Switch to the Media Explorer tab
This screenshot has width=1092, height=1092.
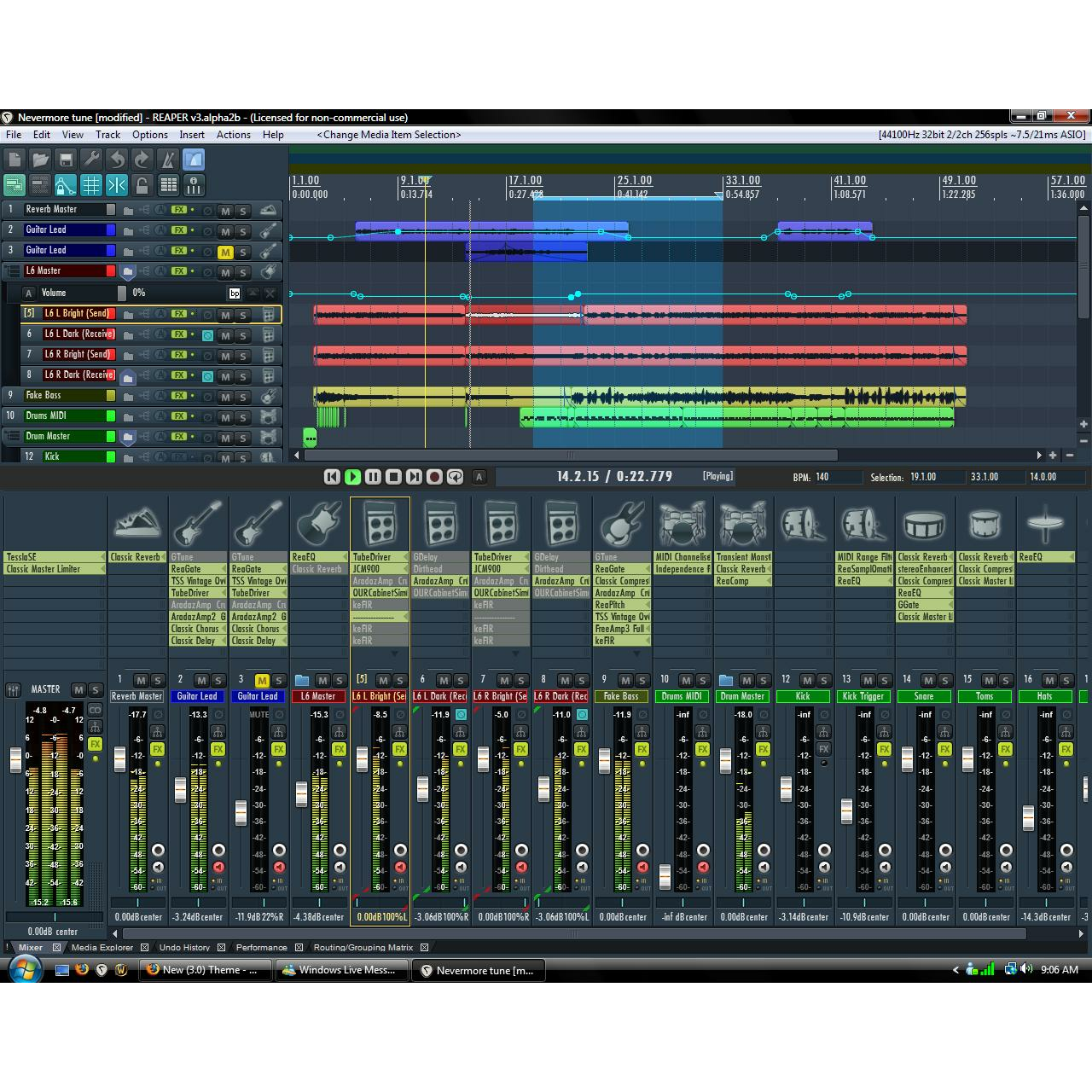(102, 947)
